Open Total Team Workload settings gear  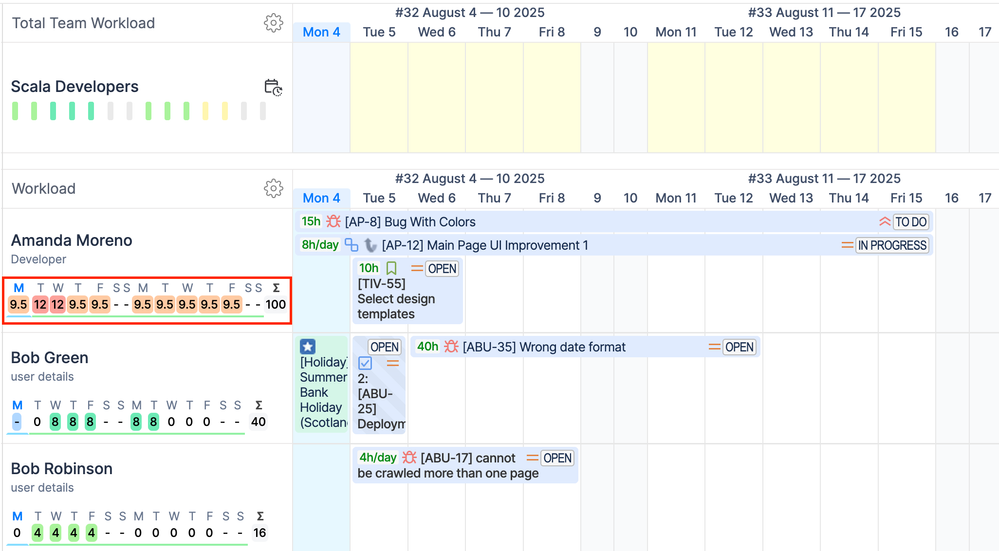coord(273,23)
